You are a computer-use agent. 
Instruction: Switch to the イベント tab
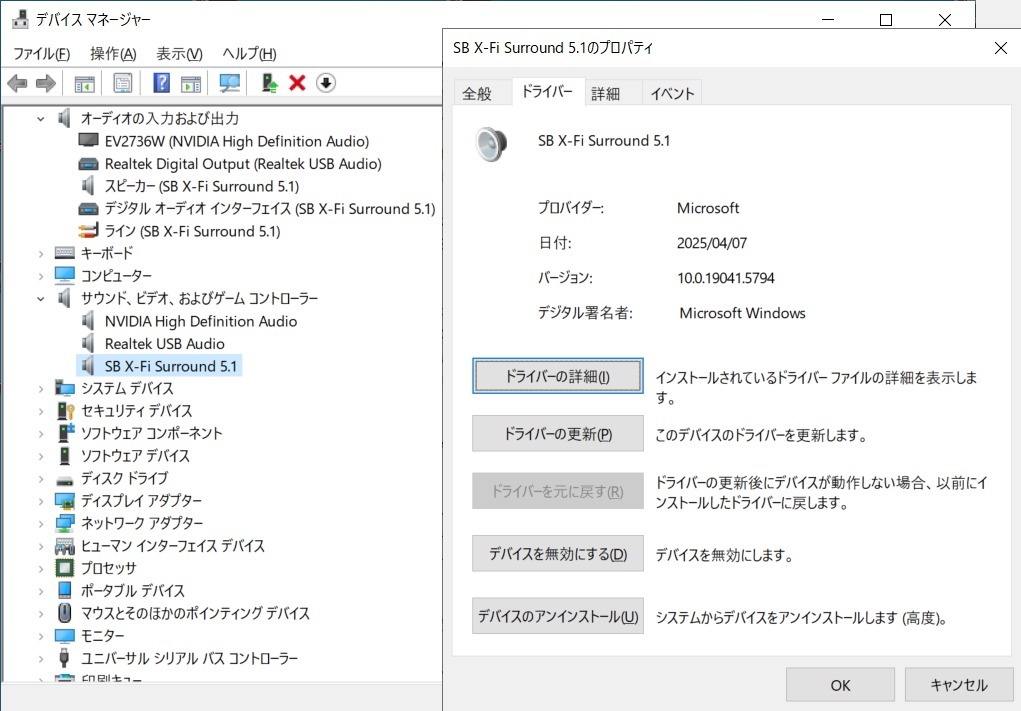point(673,94)
